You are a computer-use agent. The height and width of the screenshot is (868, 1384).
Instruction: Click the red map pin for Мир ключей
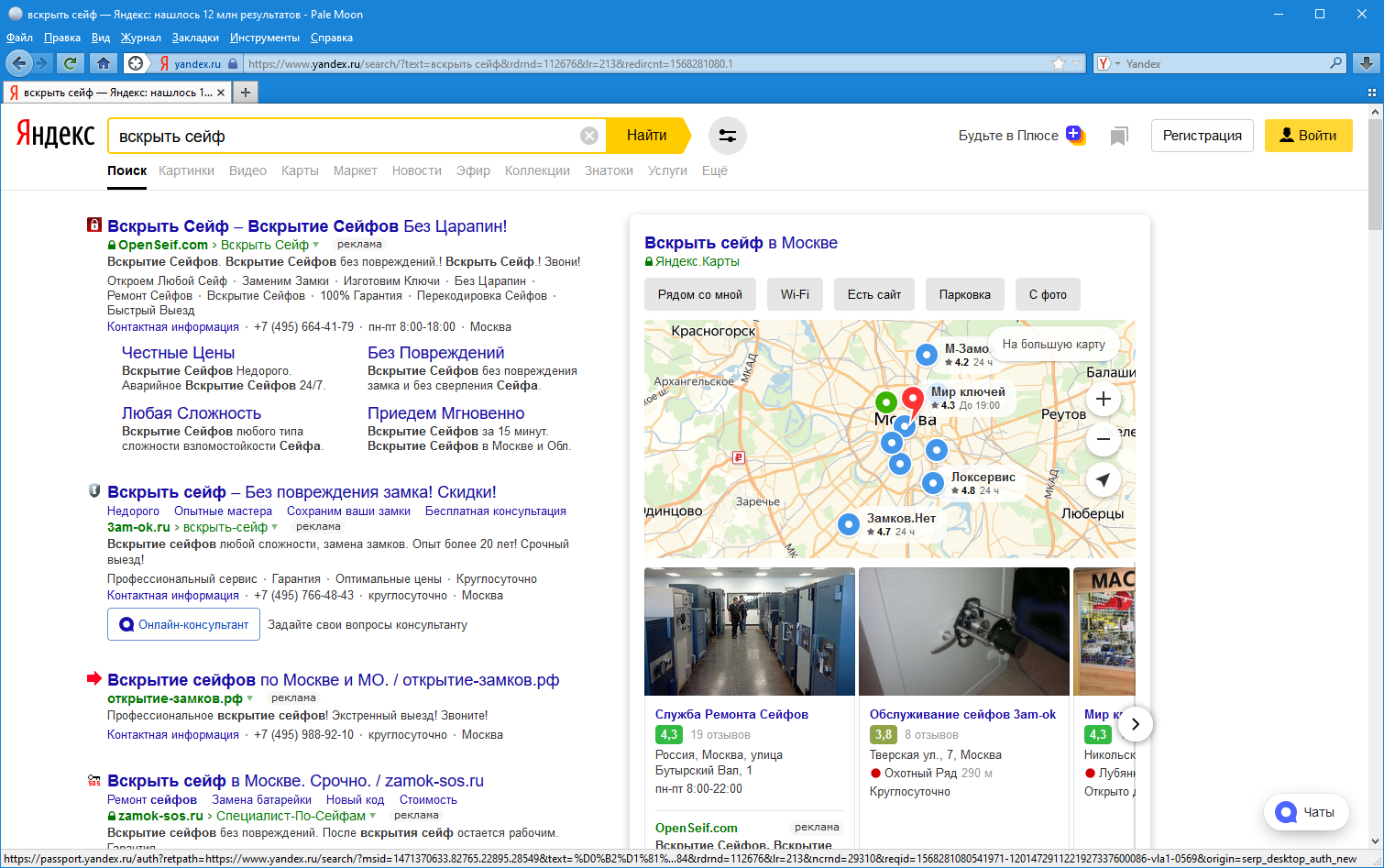(x=912, y=401)
